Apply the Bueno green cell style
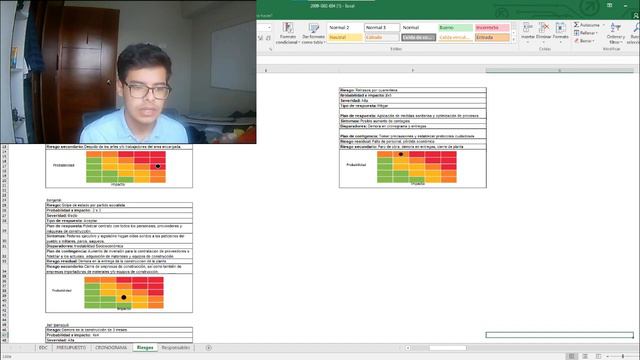Viewport: 640px width, 360px height. click(x=456, y=27)
